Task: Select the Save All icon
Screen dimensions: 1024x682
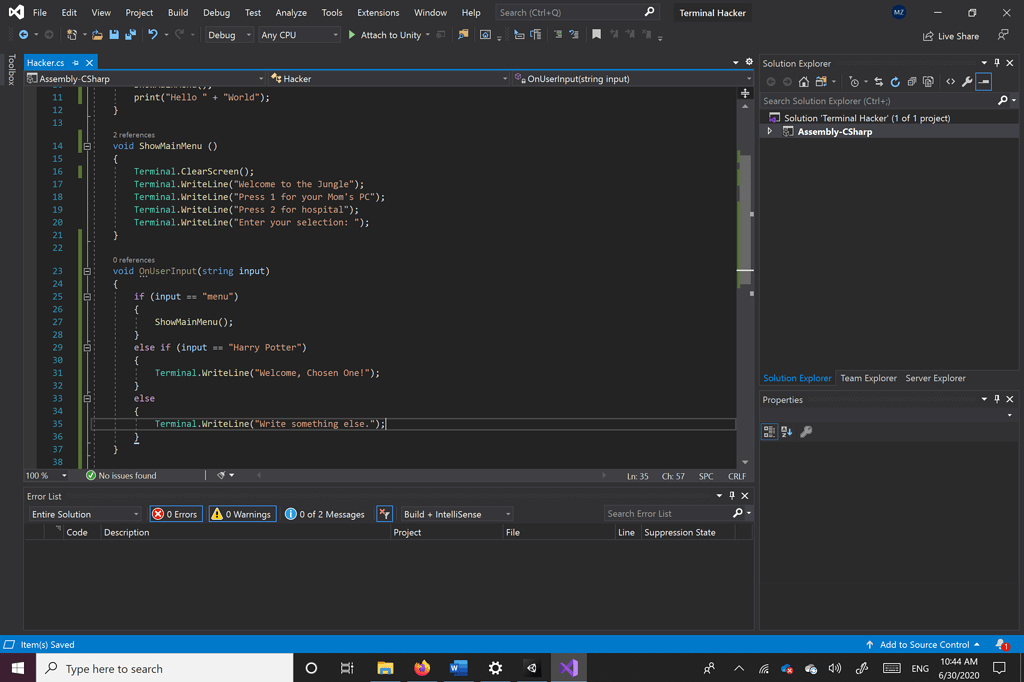Action: (132, 35)
